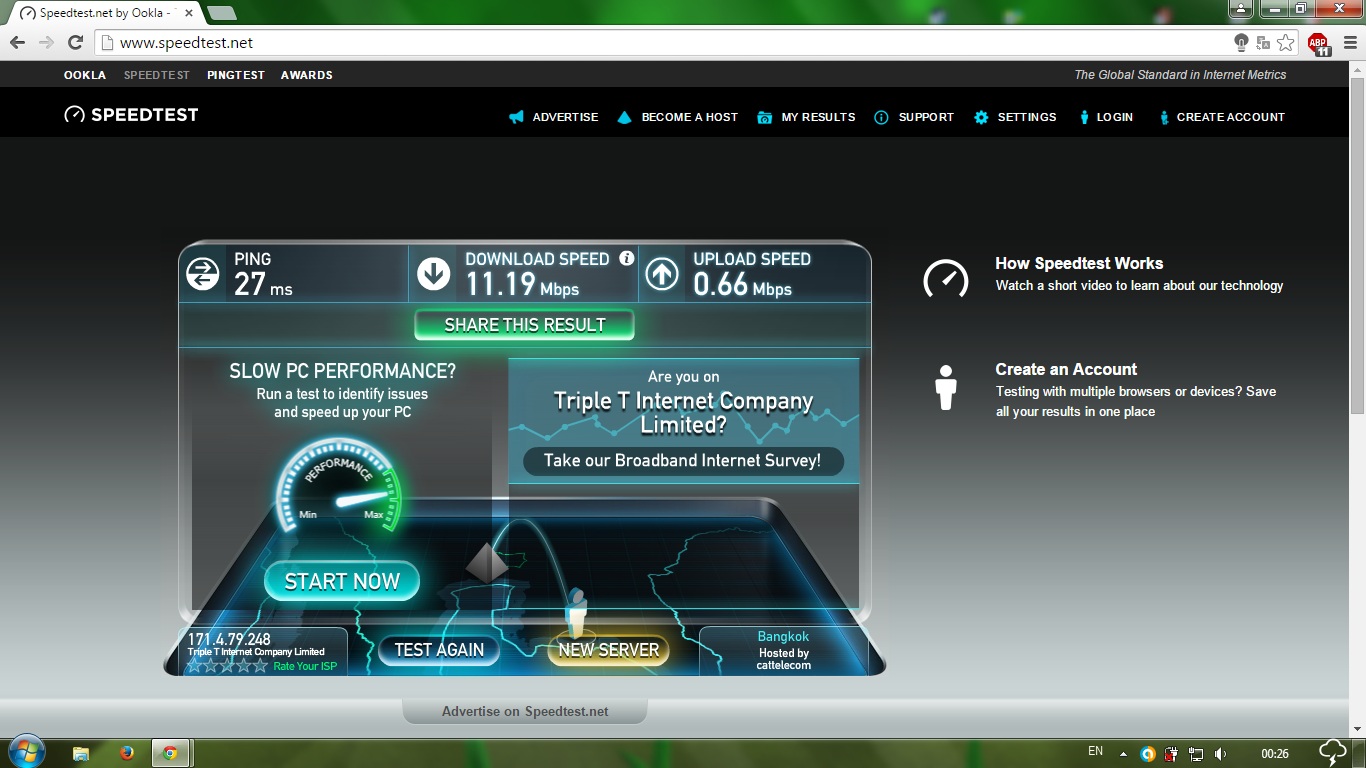Screen dimensions: 1366x768
Task: Click the Bangkok server name
Action: pos(783,636)
